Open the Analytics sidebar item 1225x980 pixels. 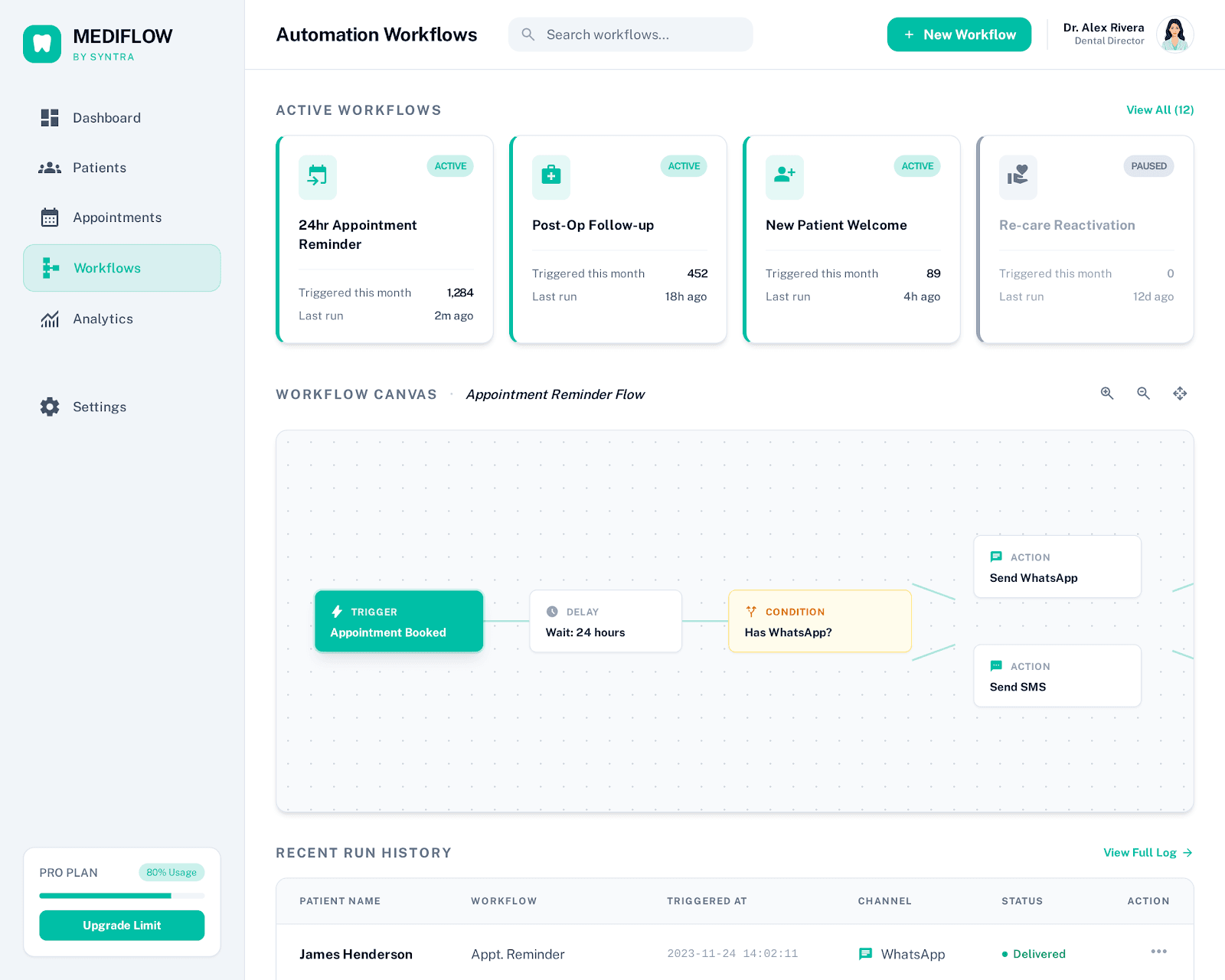[103, 319]
